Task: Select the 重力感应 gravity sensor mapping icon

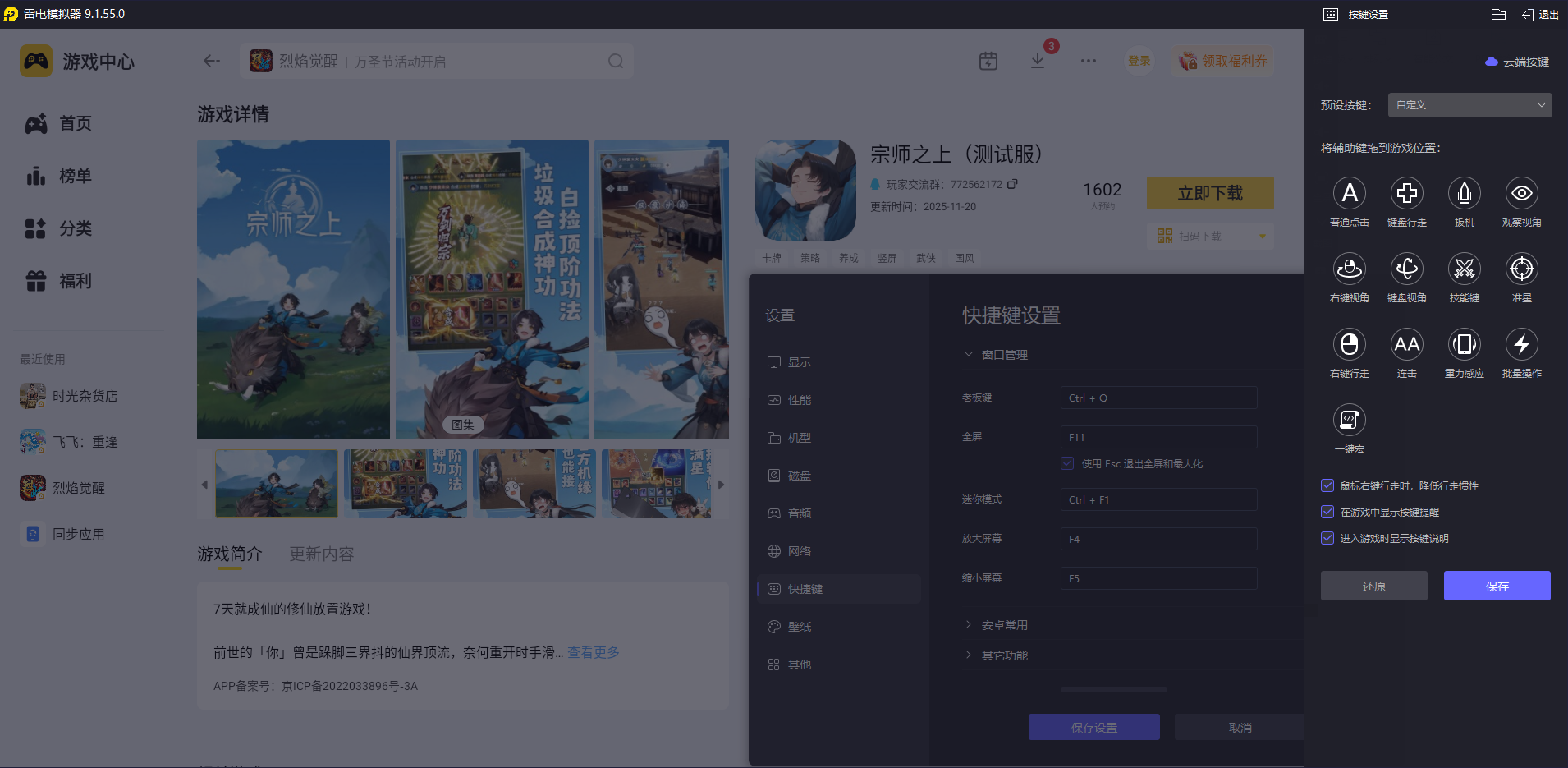Action: pos(1464,345)
